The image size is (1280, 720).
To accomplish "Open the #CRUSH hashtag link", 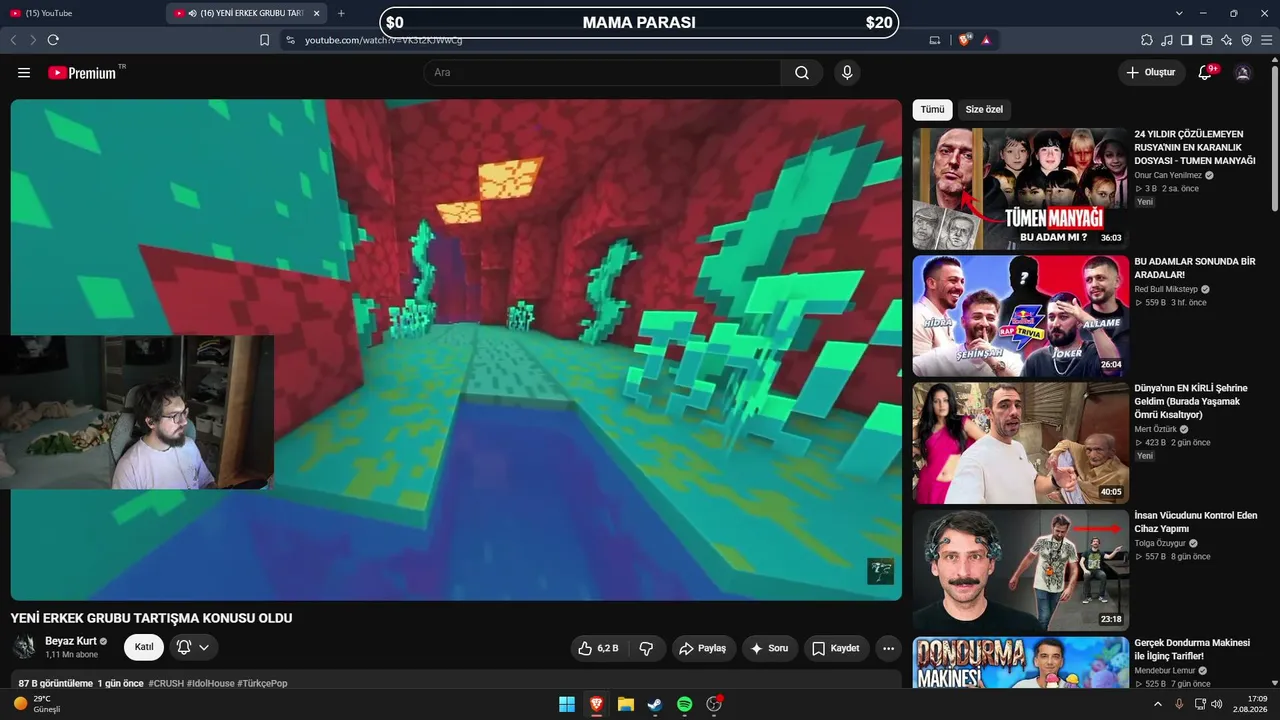I will click(168, 684).
